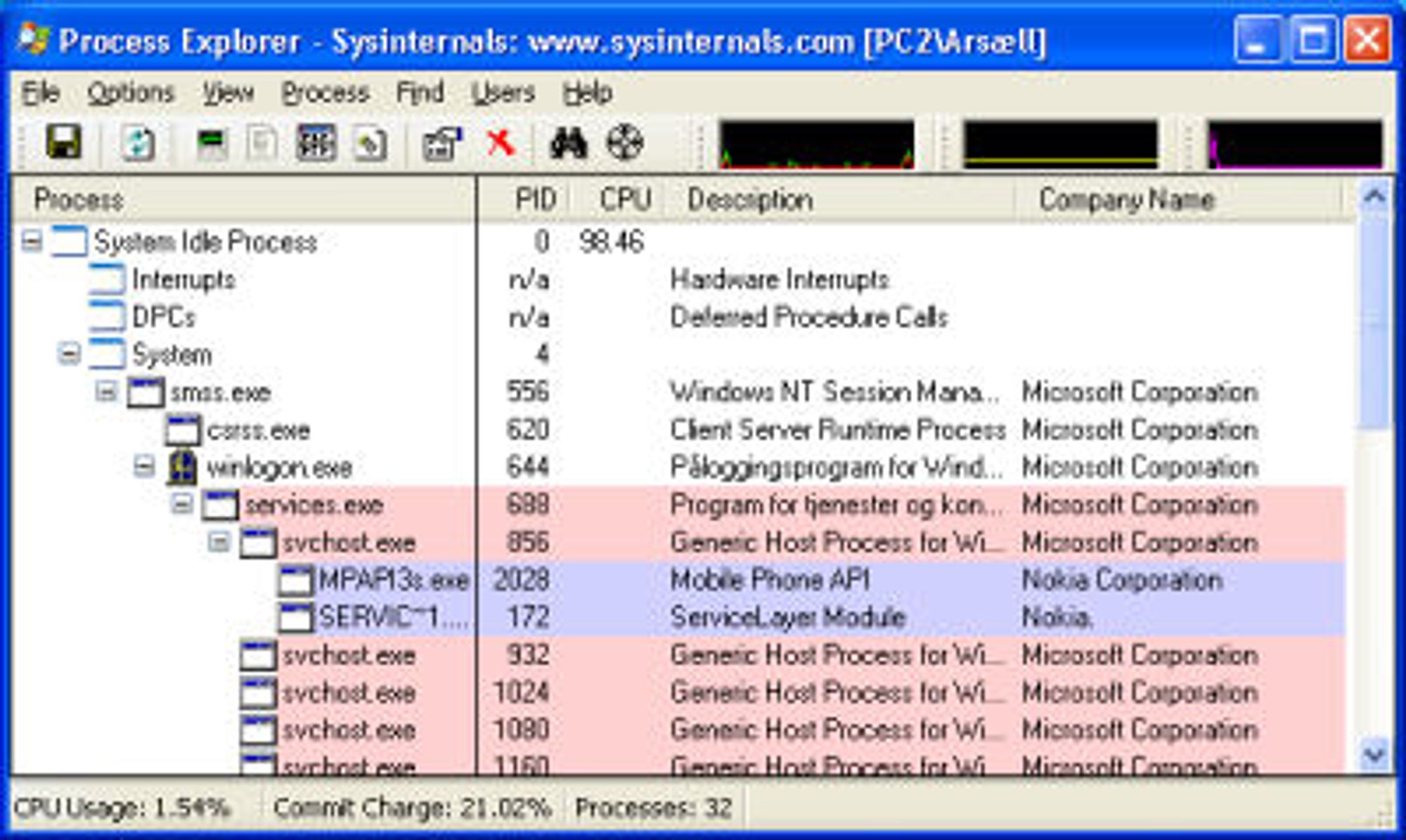The width and height of the screenshot is (1406, 840).
Task: Click the services.exe process icon
Action: [220, 505]
